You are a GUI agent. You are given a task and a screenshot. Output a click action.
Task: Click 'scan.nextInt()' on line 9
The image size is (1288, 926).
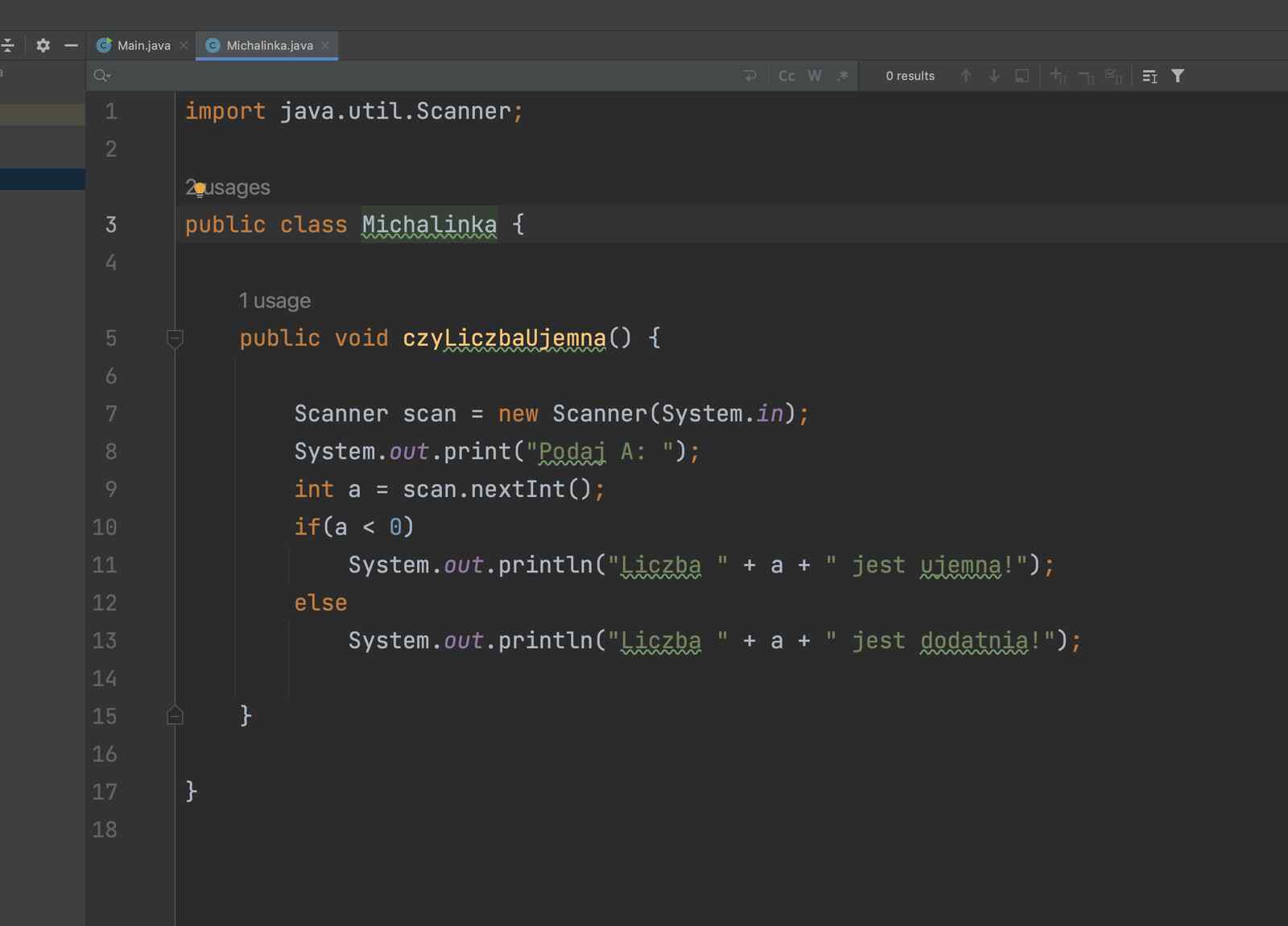(x=497, y=489)
